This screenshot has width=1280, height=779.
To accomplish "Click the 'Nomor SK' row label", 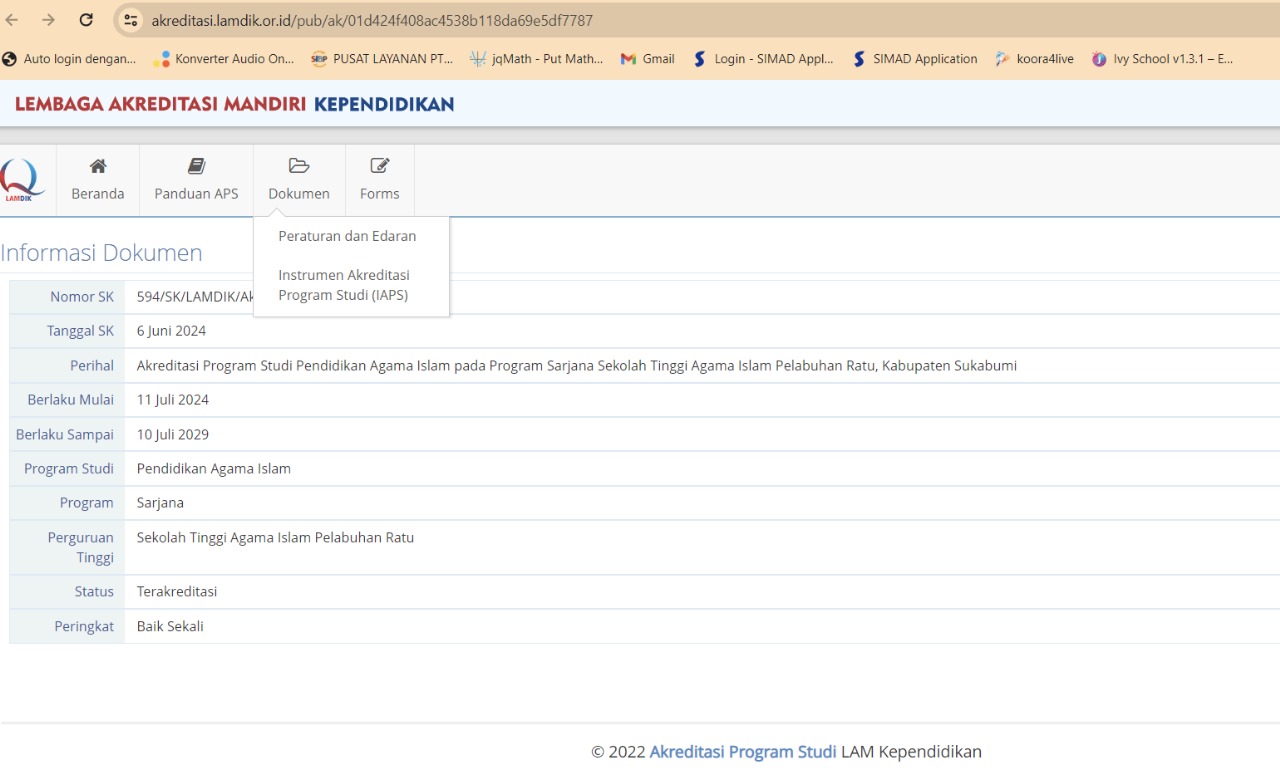I will (x=82, y=297).
